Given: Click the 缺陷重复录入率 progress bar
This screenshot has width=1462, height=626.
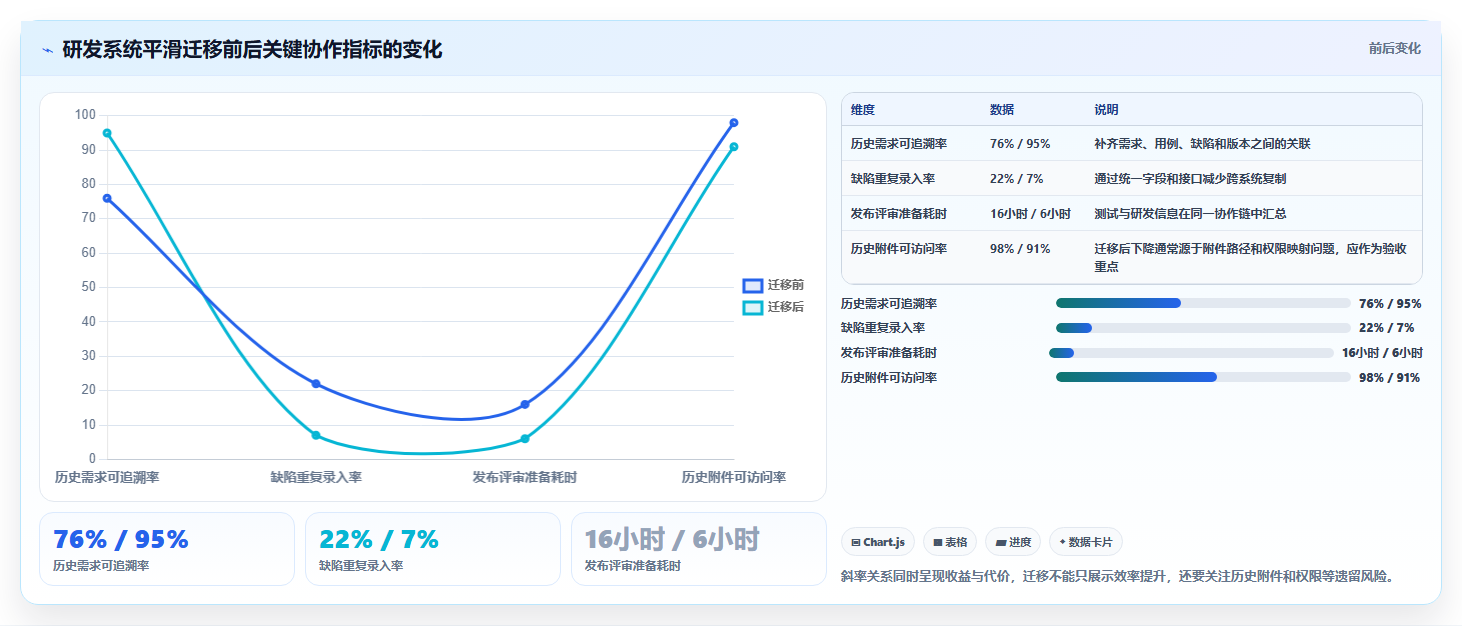Looking at the screenshot, I should tap(1203, 328).
